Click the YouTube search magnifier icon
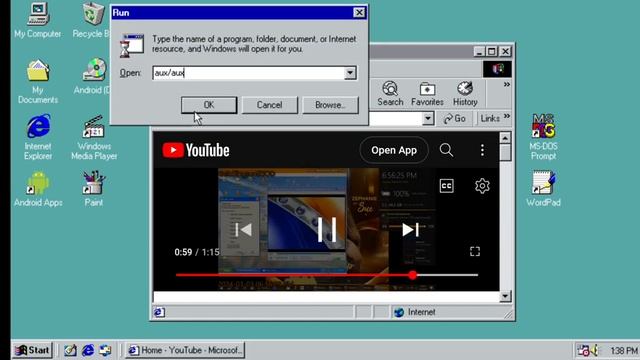The height and width of the screenshot is (360, 640). click(x=446, y=150)
